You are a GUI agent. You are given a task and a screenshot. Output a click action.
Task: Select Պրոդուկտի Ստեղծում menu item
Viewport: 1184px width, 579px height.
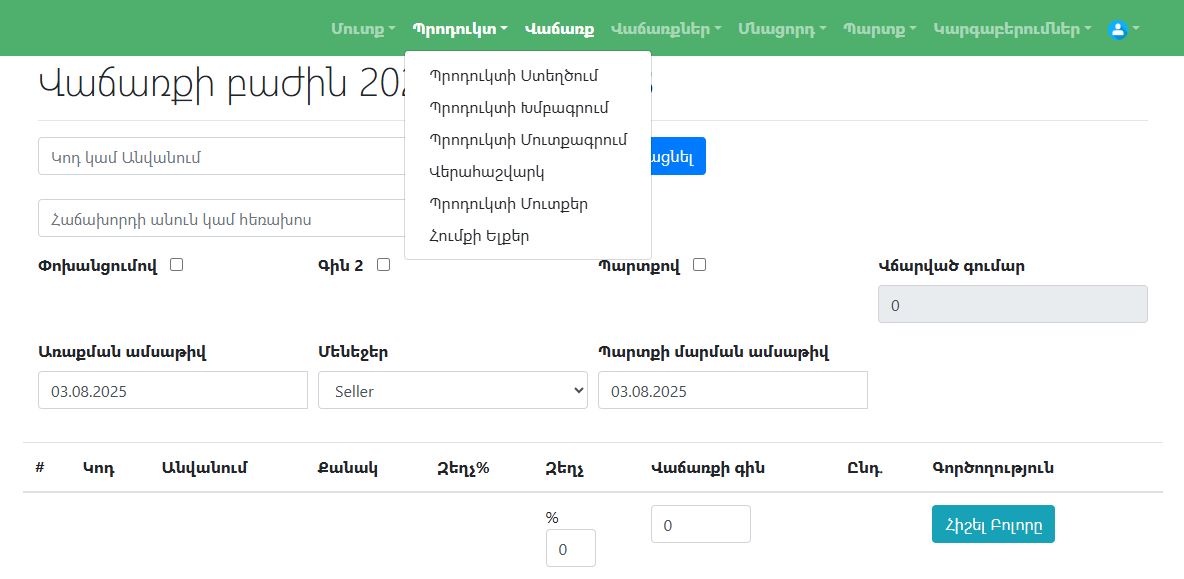[527, 75]
